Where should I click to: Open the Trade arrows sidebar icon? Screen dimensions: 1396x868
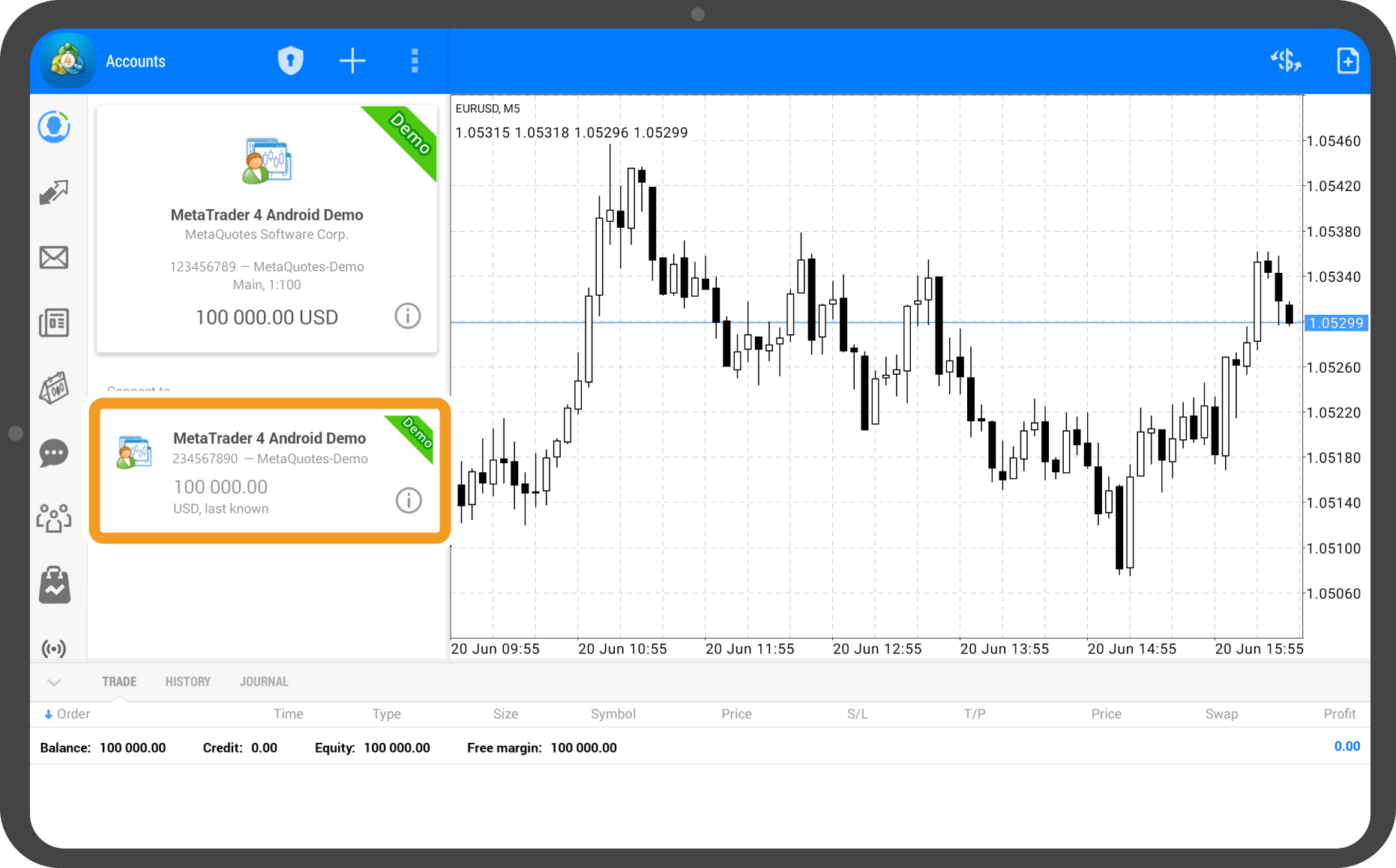pyautogui.click(x=54, y=193)
